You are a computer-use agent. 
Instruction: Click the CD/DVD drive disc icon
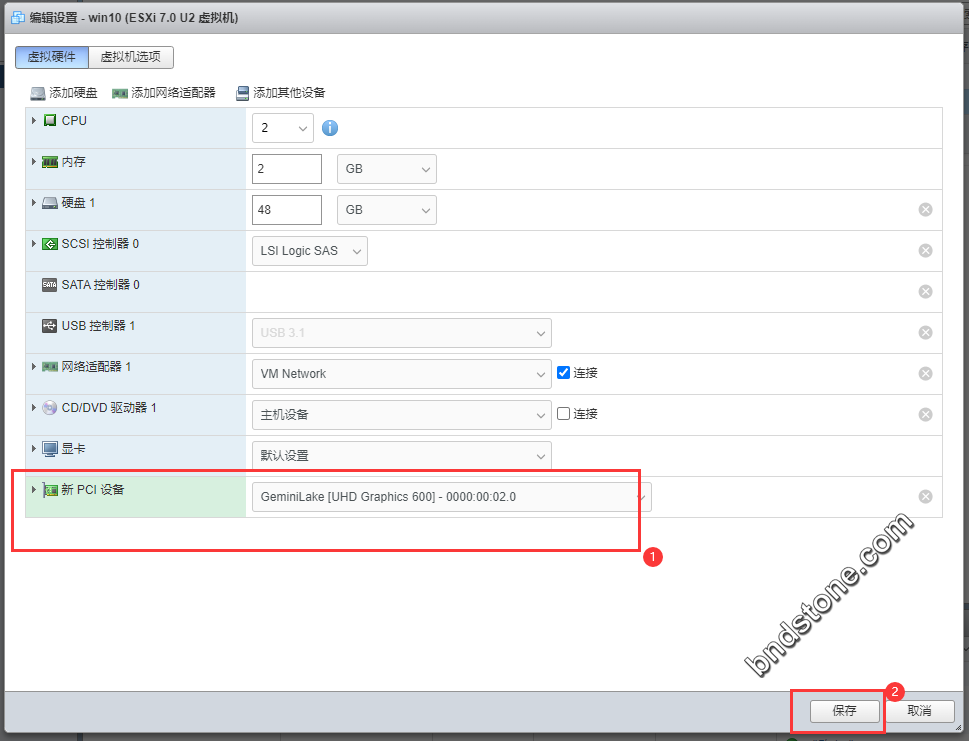click(x=49, y=408)
